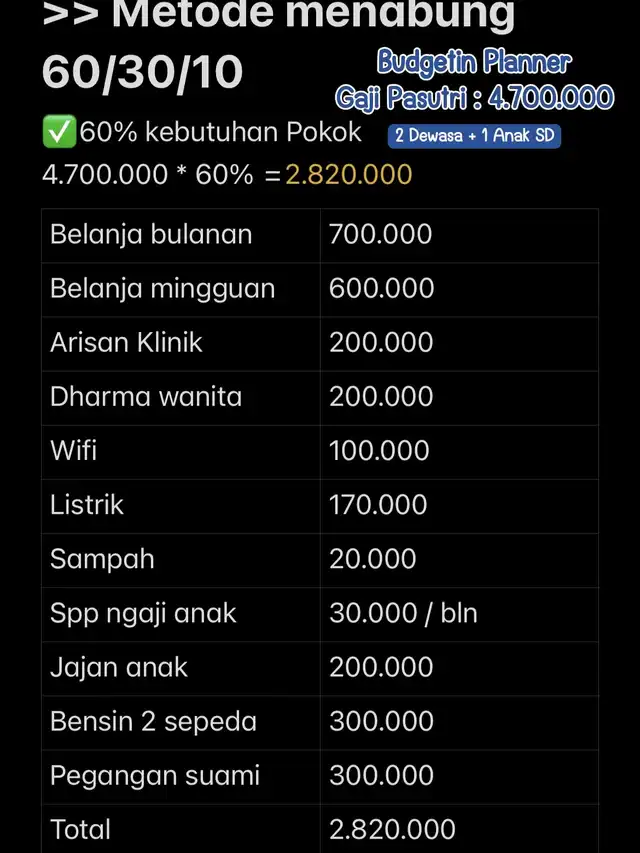Select the 'Belanja mingguan' row label
This screenshot has height=853, width=640.
(162, 288)
